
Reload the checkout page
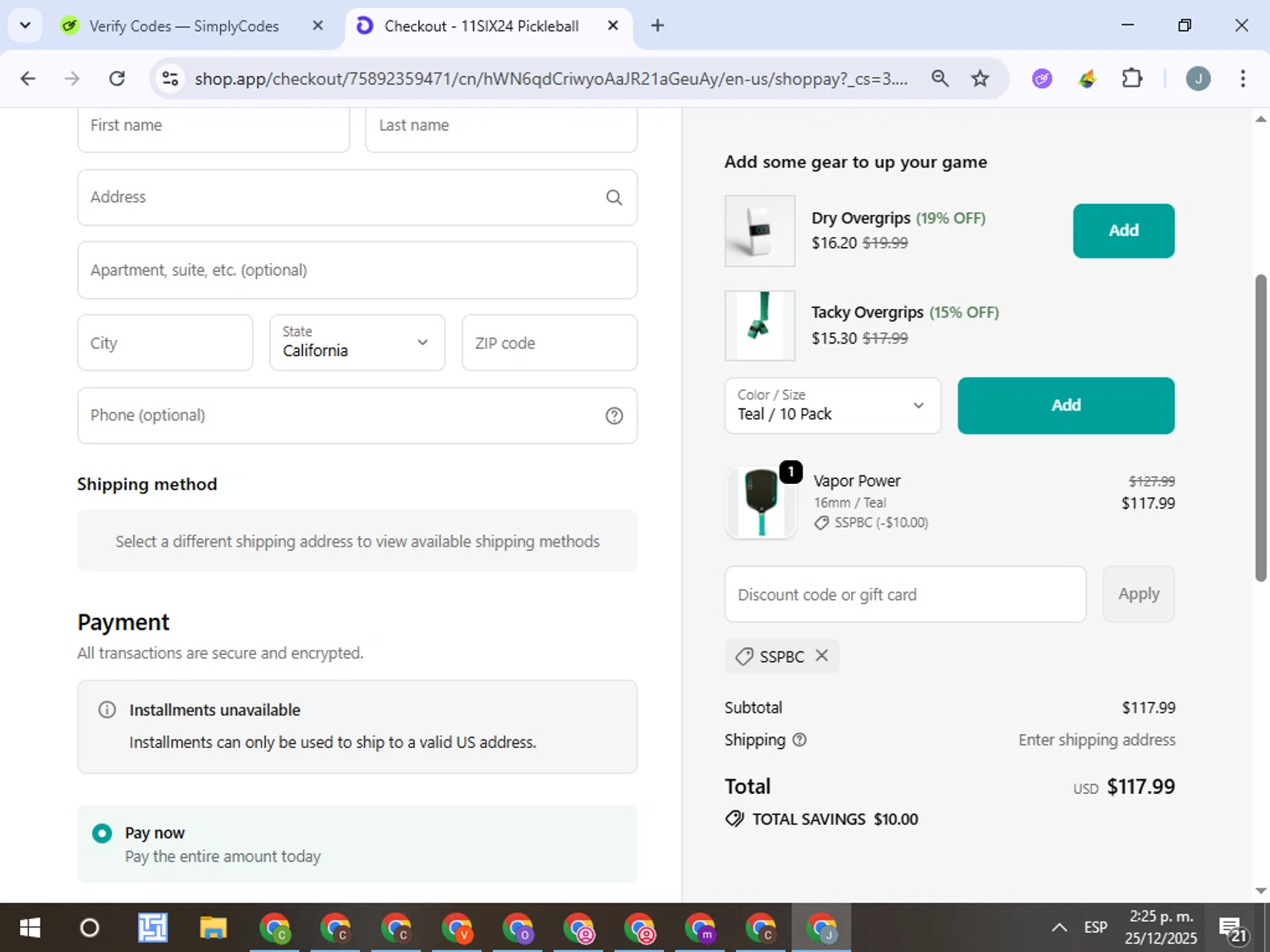[117, 79]
